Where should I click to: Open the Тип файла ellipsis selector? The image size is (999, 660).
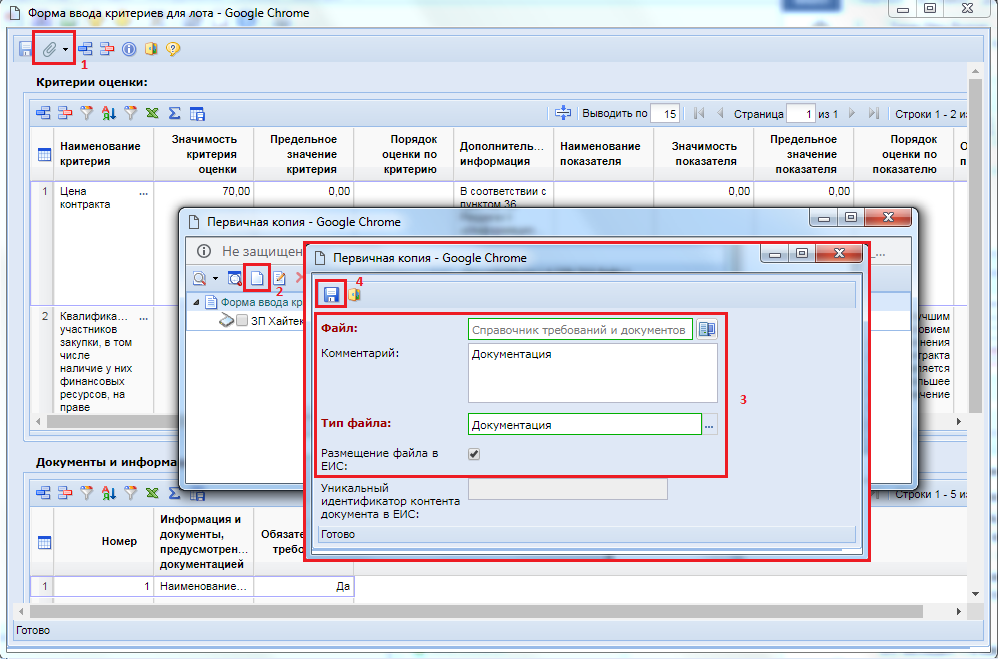coord(709,425)
